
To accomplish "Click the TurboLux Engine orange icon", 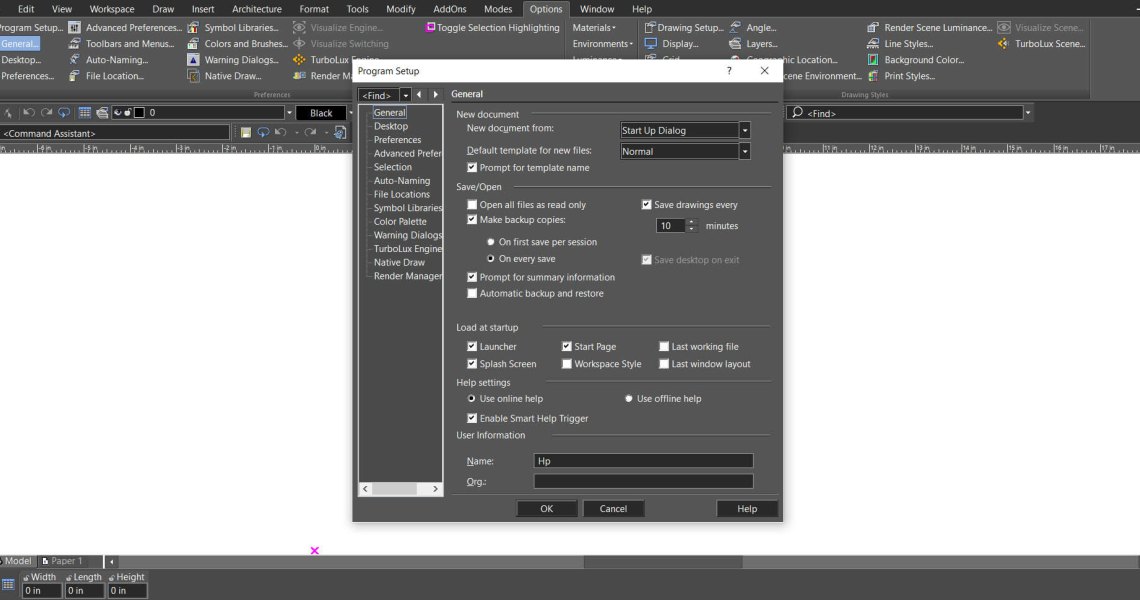I will point(299,60).
